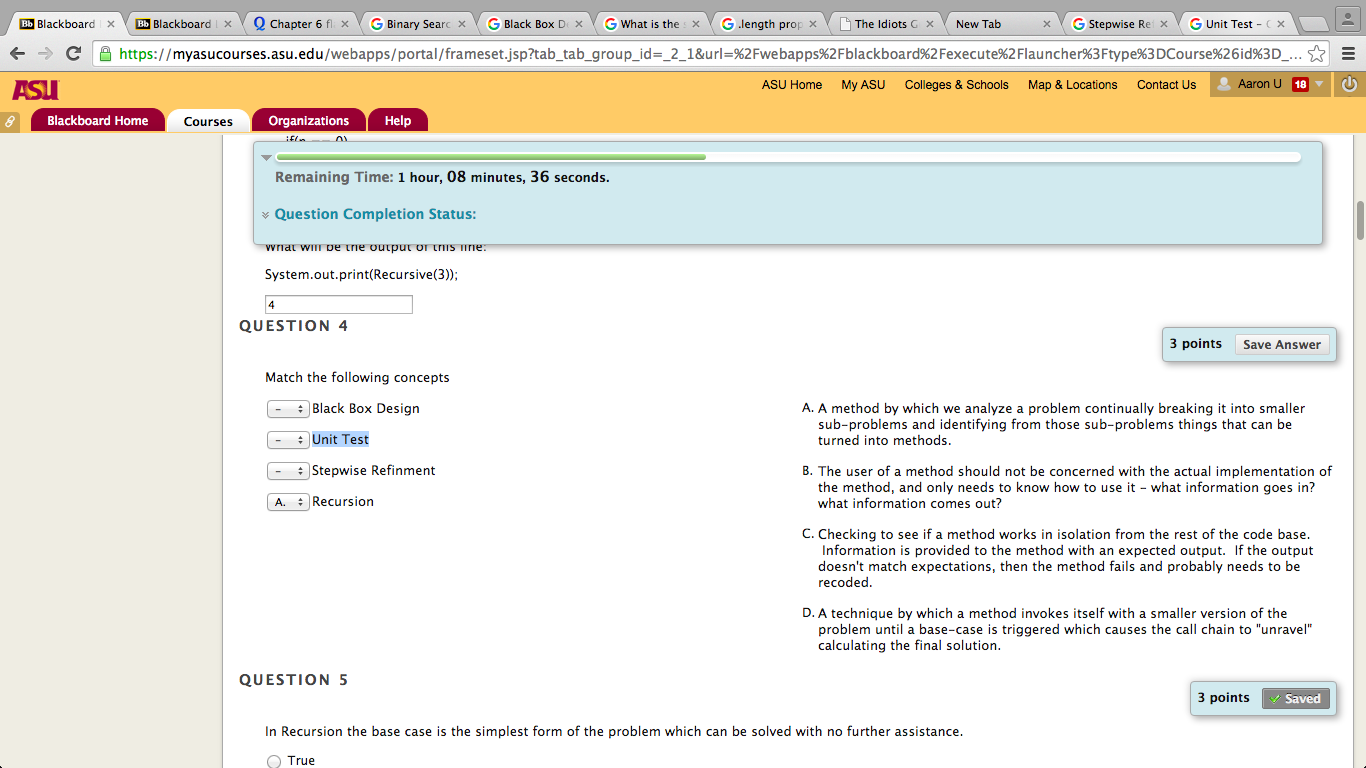This screenshot has height=768, width=1366.
Task: Reload the page with refresh icon
Action: click(73, 54)
